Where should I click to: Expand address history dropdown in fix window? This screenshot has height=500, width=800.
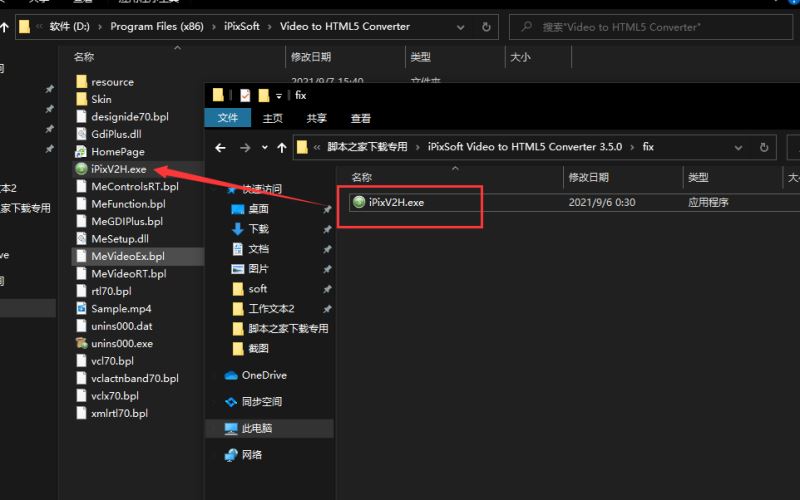[738, 147]
